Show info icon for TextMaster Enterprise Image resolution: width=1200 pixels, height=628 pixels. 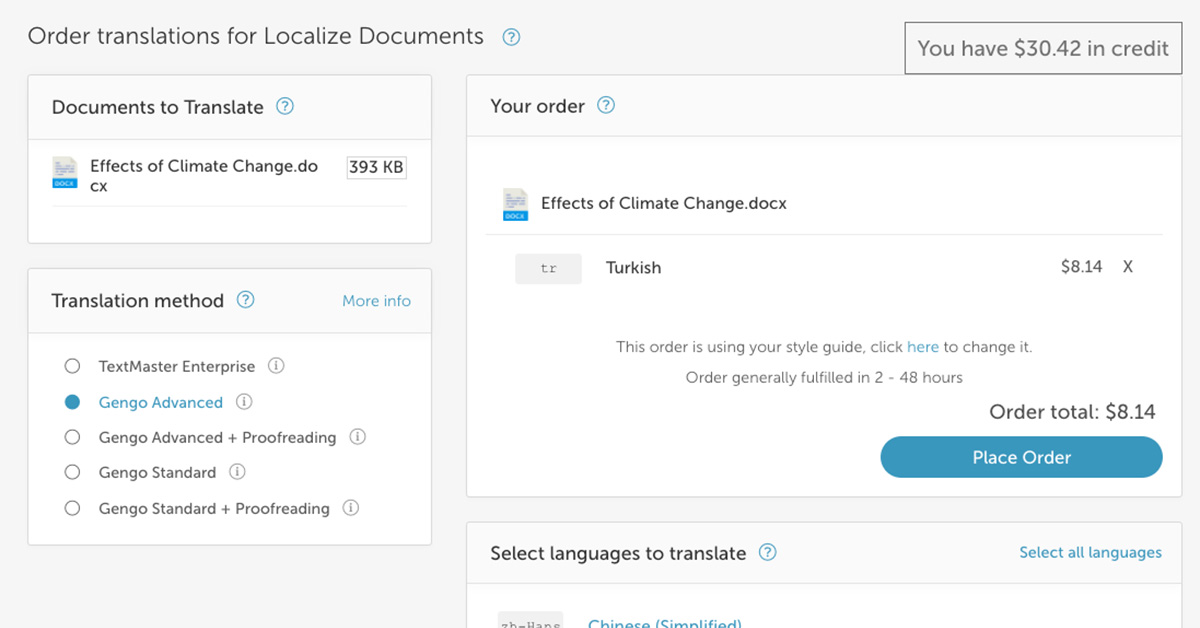(x=277, y=366)
